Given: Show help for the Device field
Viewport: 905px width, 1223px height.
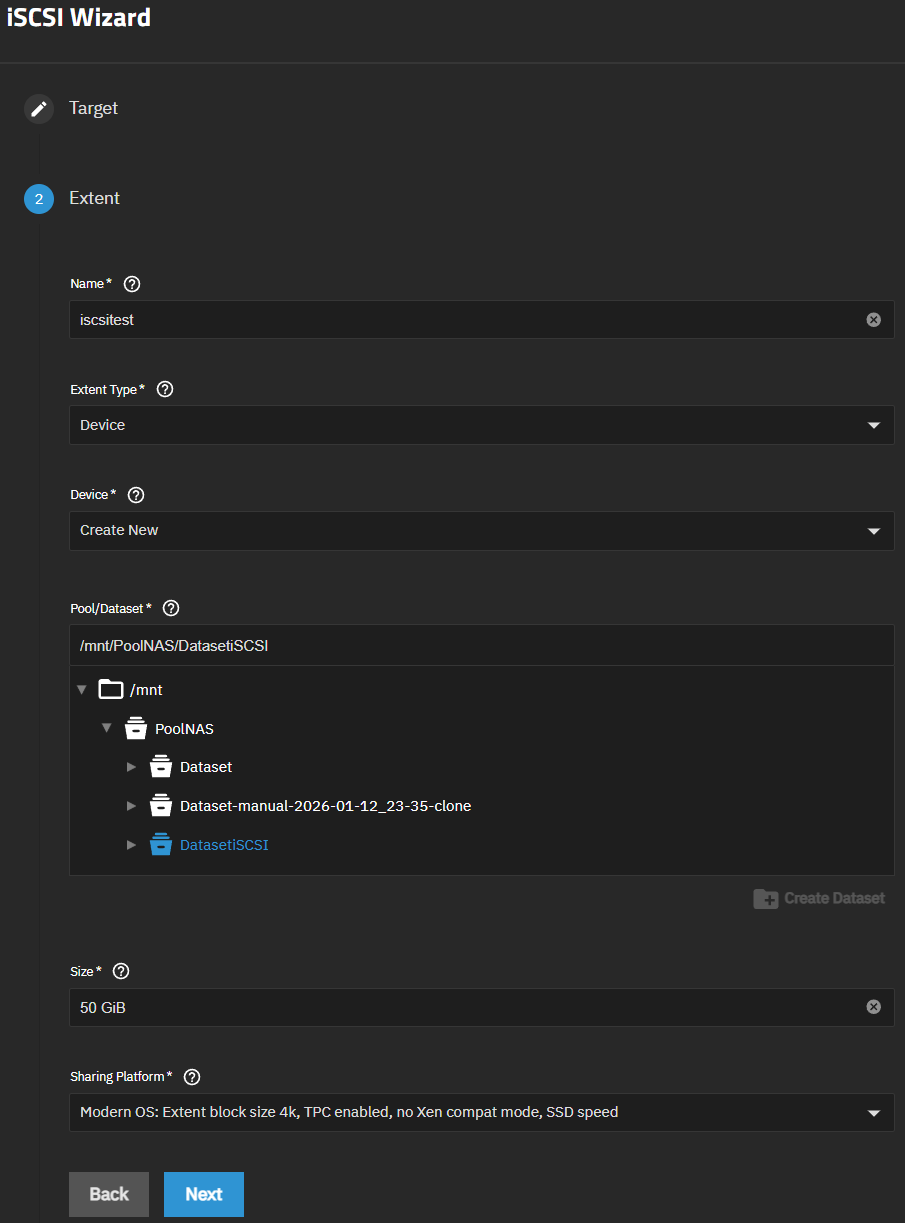Looking at the screenshot, I should coord(137,495).
